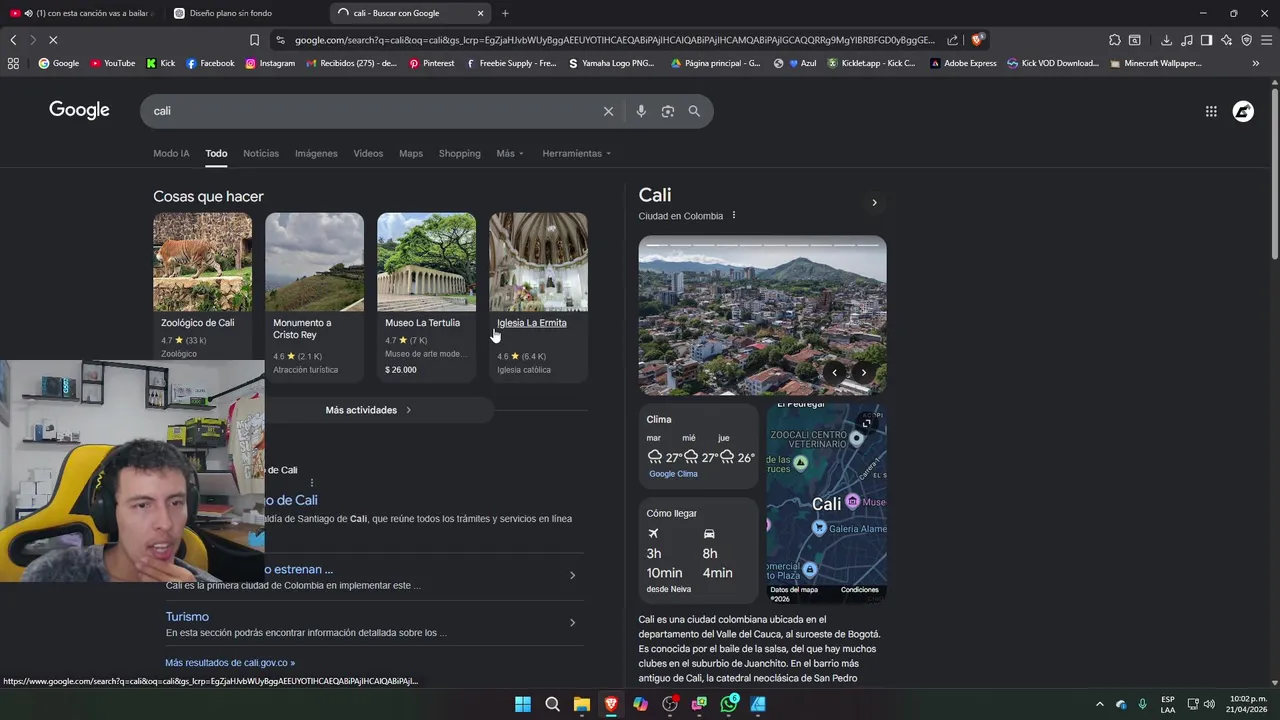Toggle the browser sidebar panel

pos(1207,40)
